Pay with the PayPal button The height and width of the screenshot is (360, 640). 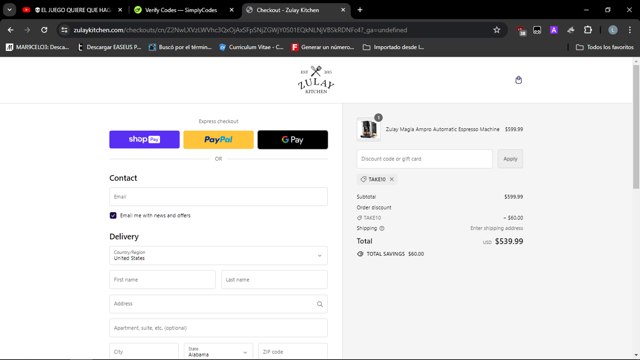click(218, 140)
